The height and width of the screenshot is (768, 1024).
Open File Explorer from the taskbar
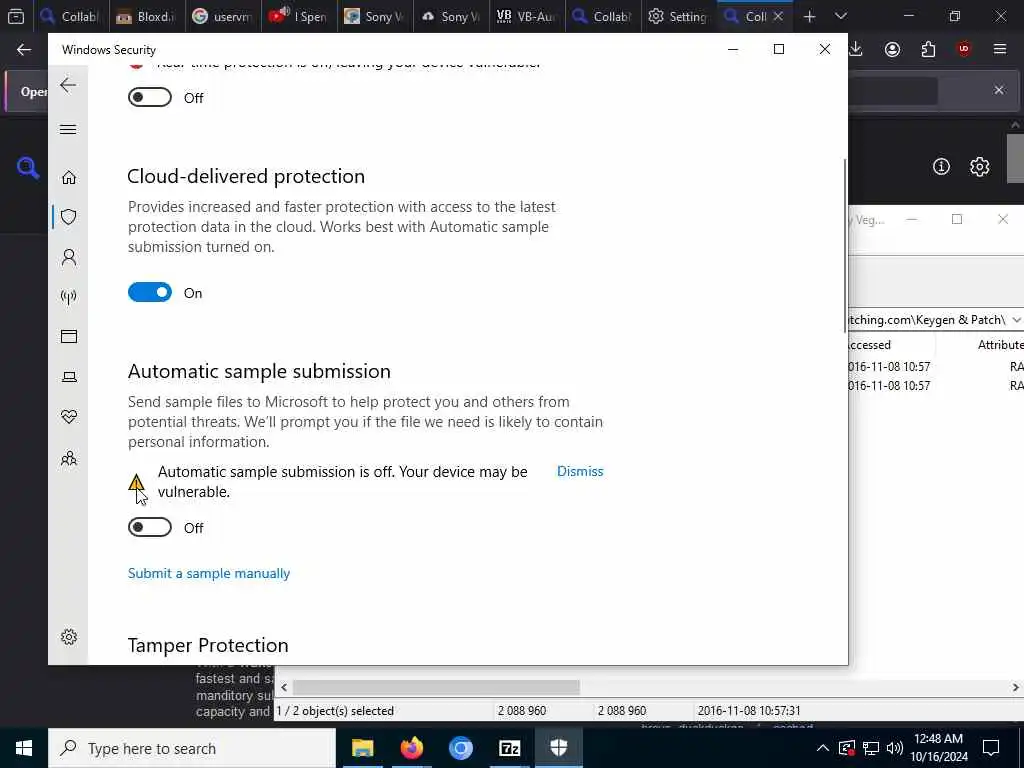pyautogui.click(x=362, y=748)
